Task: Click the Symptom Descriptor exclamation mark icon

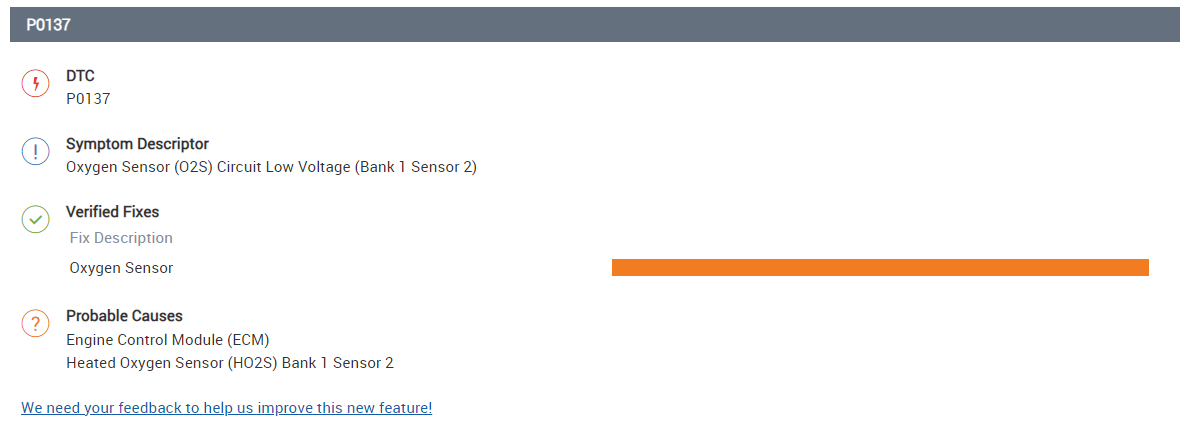Action: pyautogui.click(x=35, y=152)
